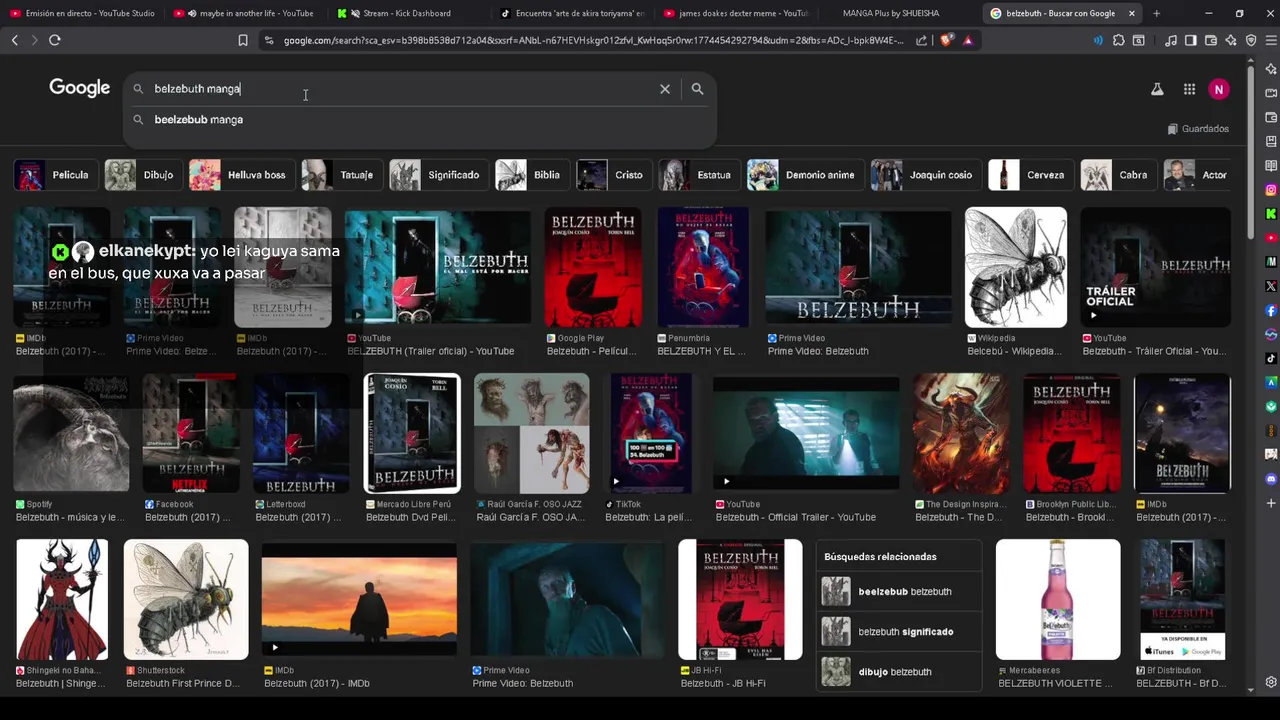Open the Google account avatar N

pos(1218,89)
